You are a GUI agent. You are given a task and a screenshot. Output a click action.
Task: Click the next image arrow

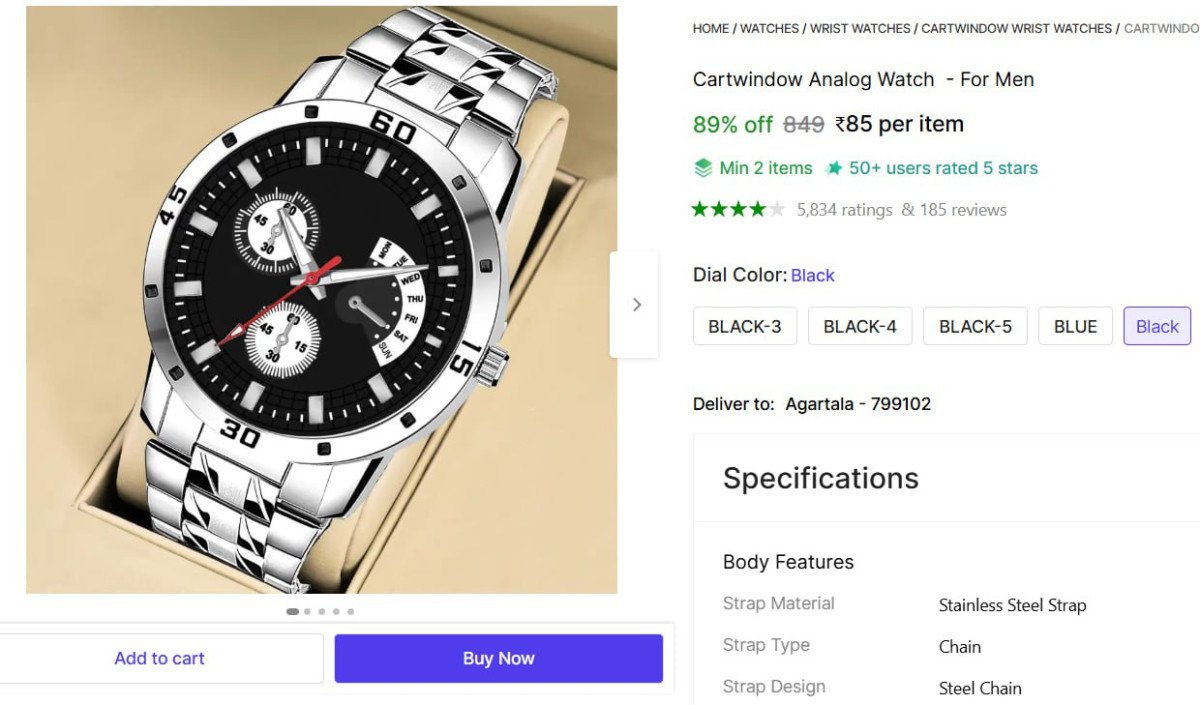coord(636,305)
